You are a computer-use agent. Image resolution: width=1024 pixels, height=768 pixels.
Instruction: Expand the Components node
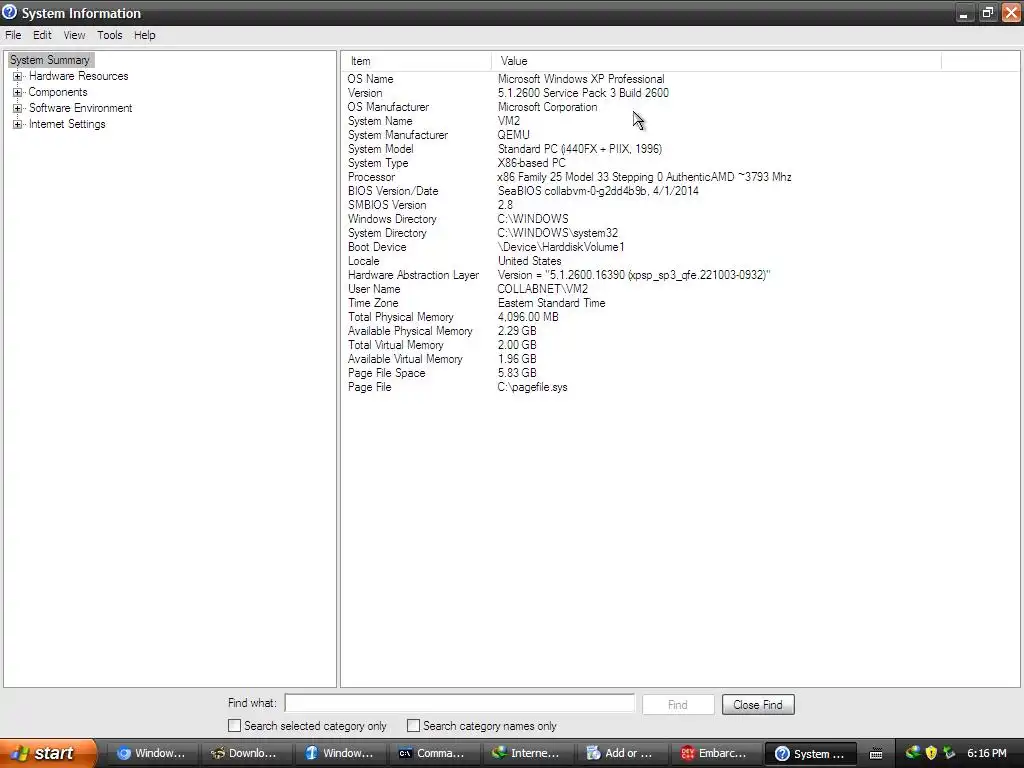pyautogui.click(x=18, y=92)
